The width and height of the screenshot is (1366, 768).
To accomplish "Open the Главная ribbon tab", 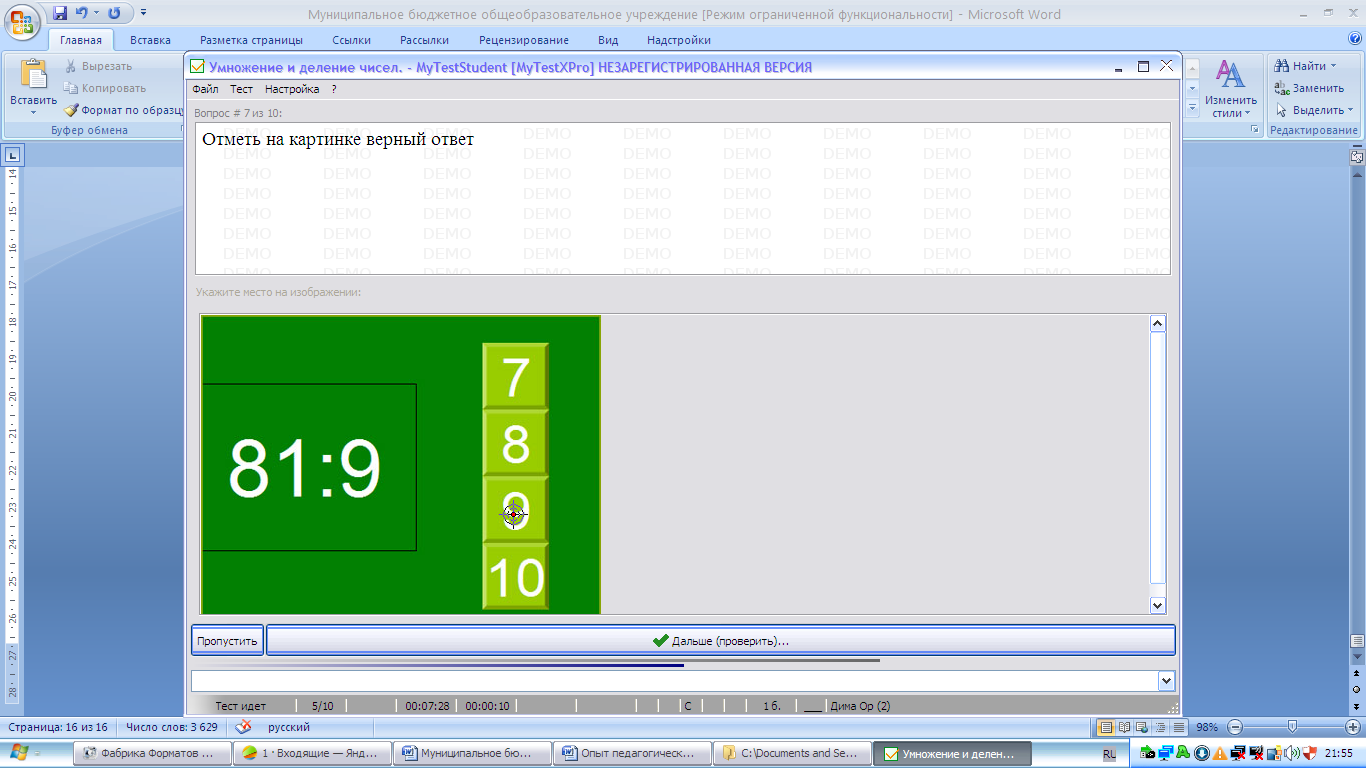I will (x=80, y=40).
